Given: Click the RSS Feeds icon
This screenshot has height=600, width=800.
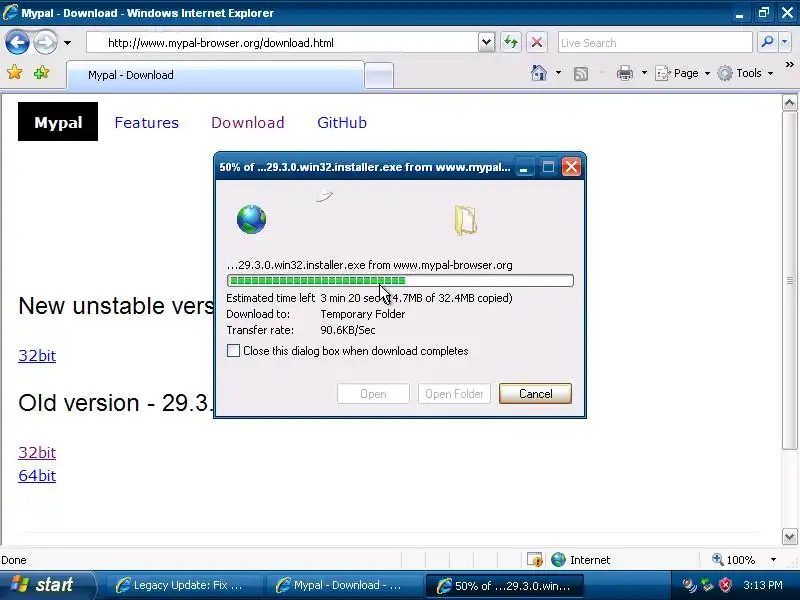Looking at the screenshot, I should pyautogui.click(x=581, y=73).
